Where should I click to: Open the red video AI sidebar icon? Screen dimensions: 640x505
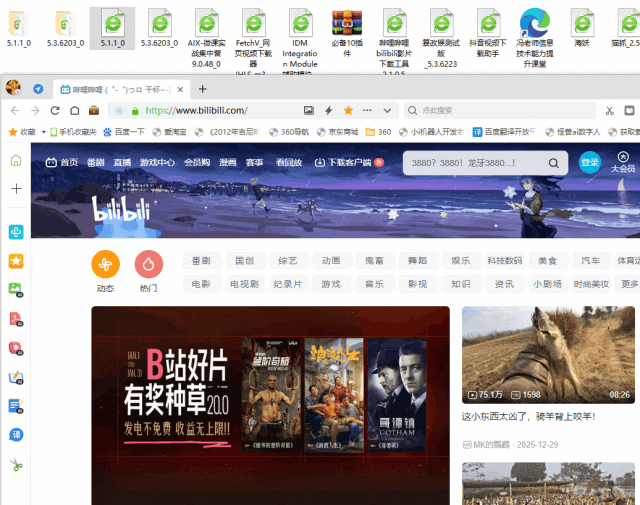coord(16,348)
